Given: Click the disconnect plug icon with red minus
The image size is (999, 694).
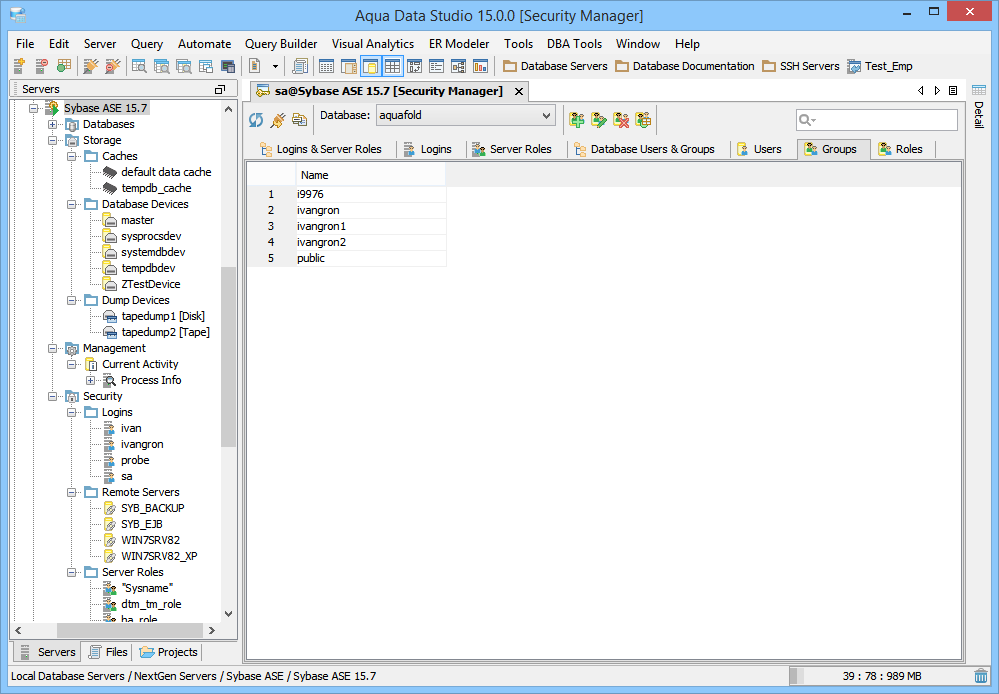Looking at the screenshot, I should 113,66.
